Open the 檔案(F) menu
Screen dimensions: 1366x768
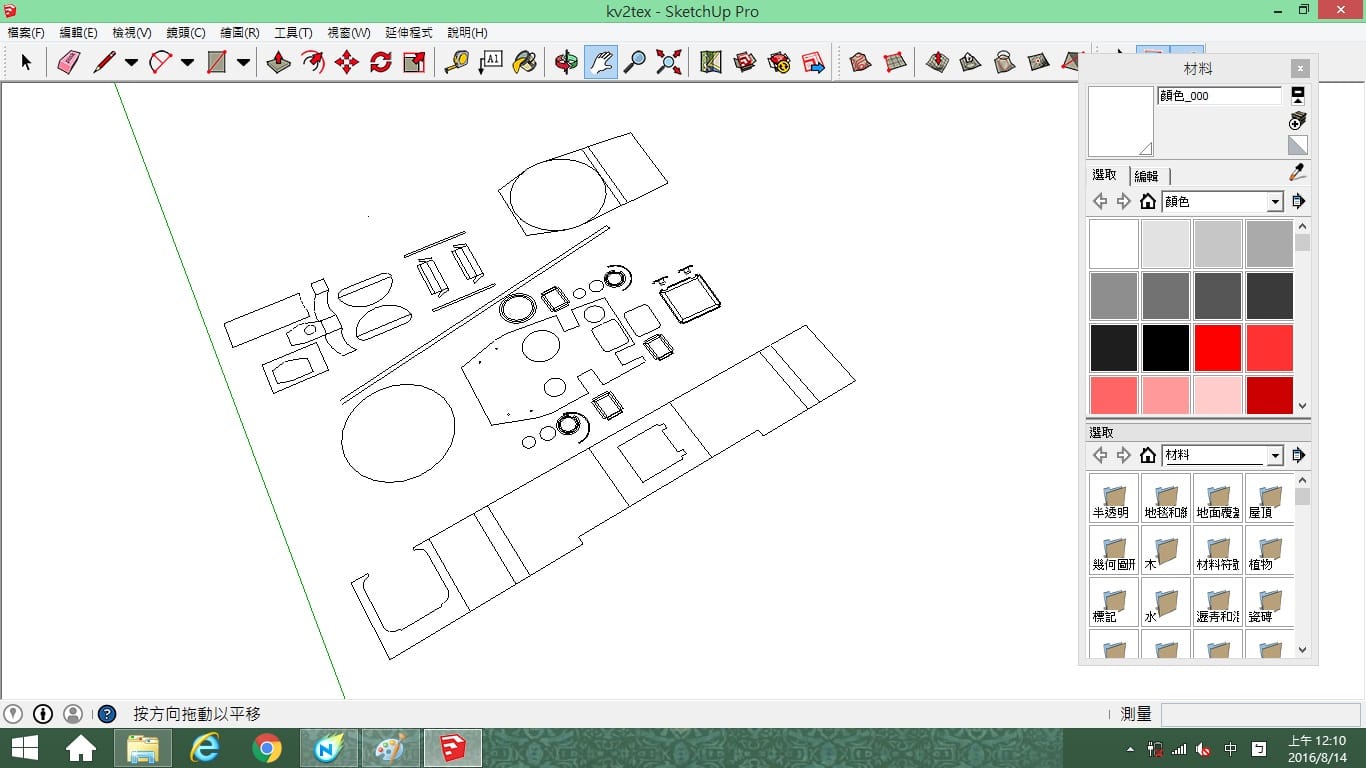tap(26, 33)
